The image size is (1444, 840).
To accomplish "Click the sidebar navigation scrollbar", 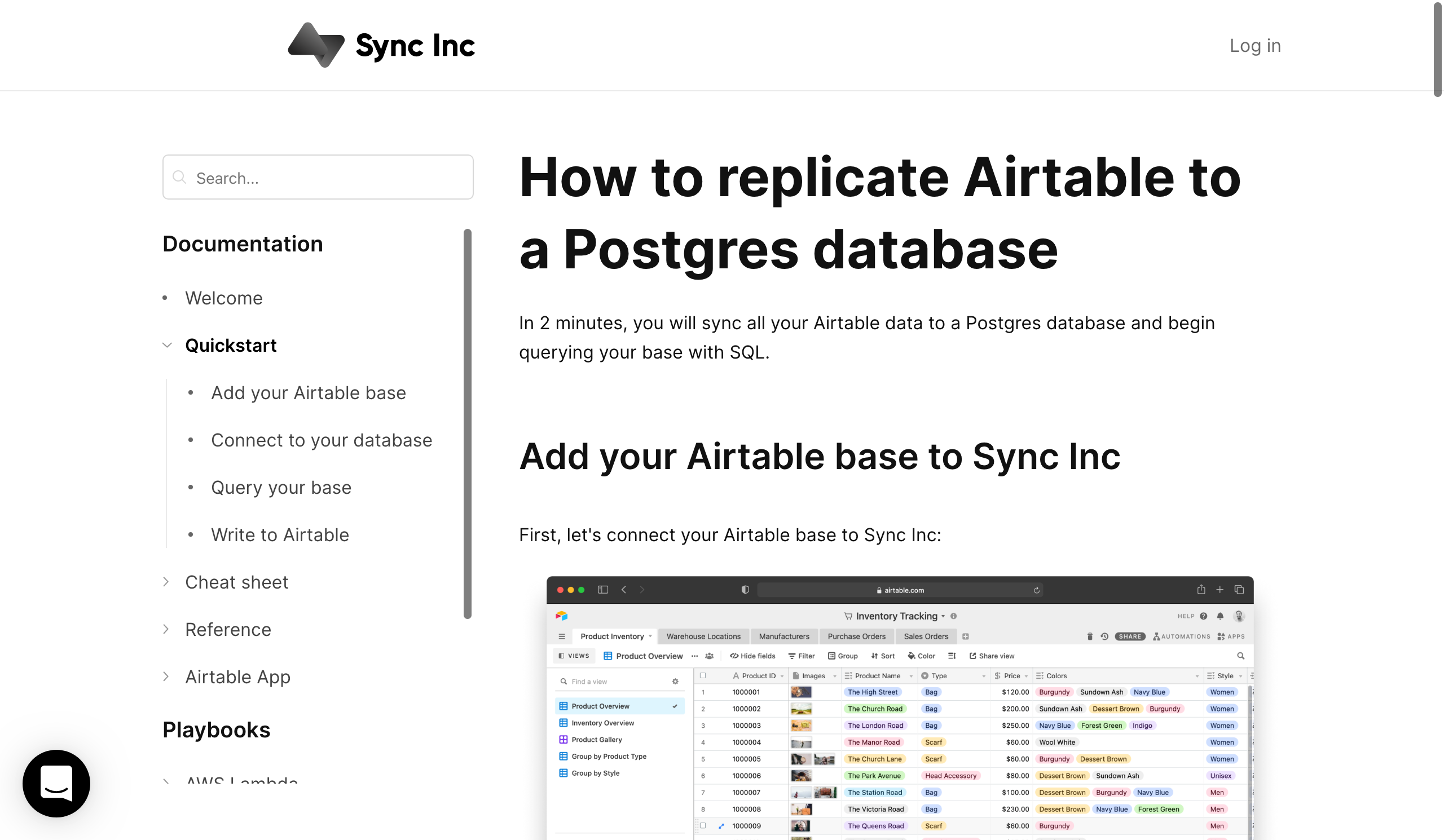I will click(x=468, y=423).
